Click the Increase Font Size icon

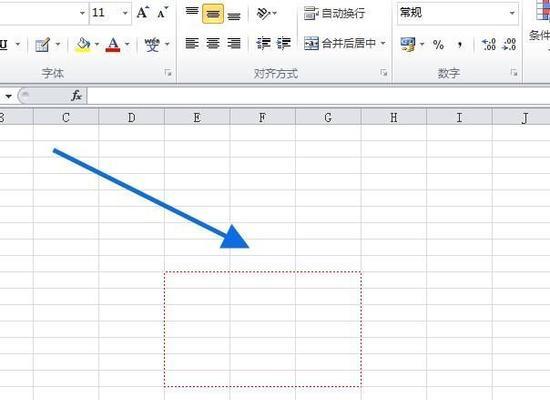point(143,13)
